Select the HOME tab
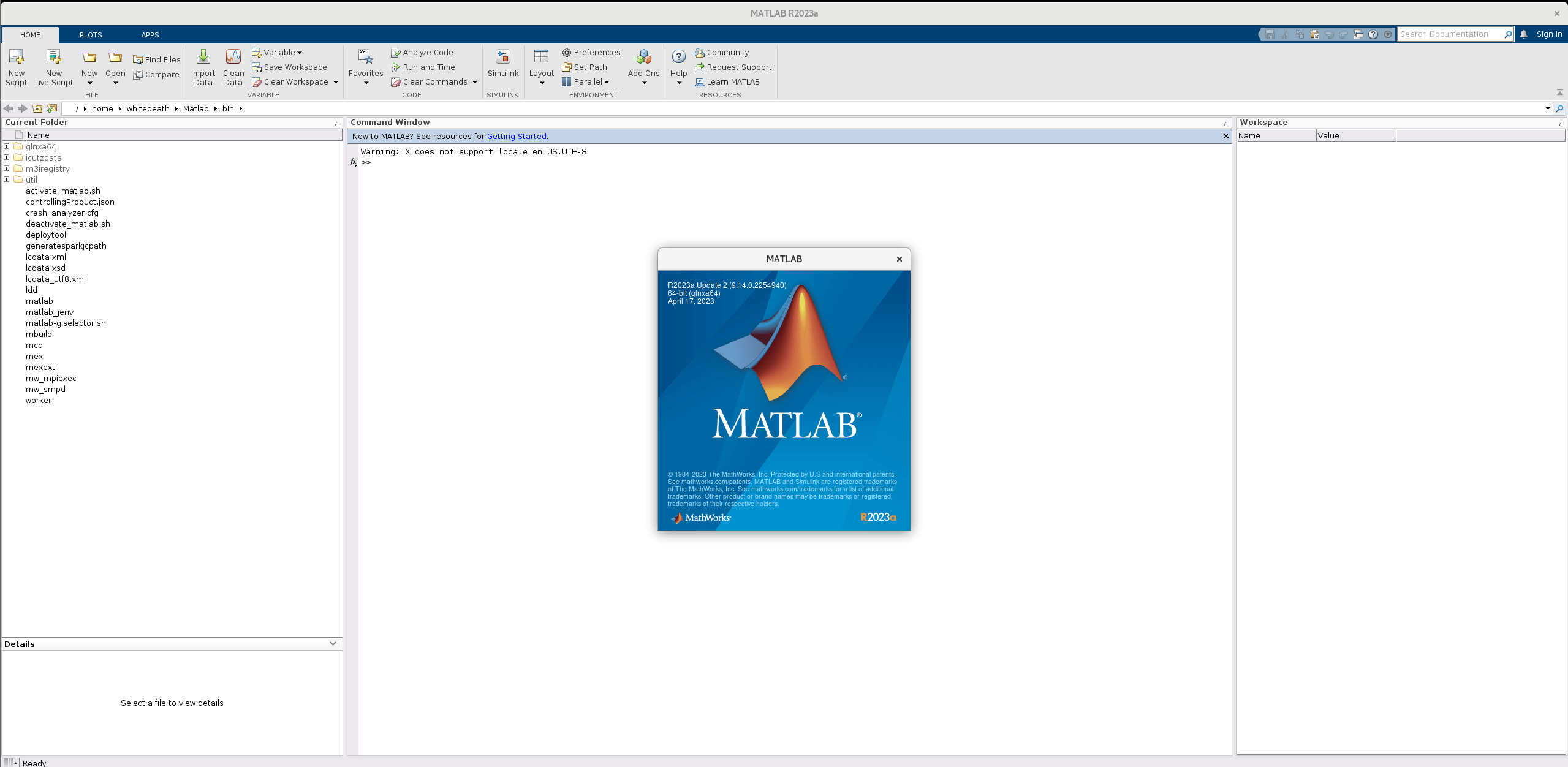 pos(30,35)
